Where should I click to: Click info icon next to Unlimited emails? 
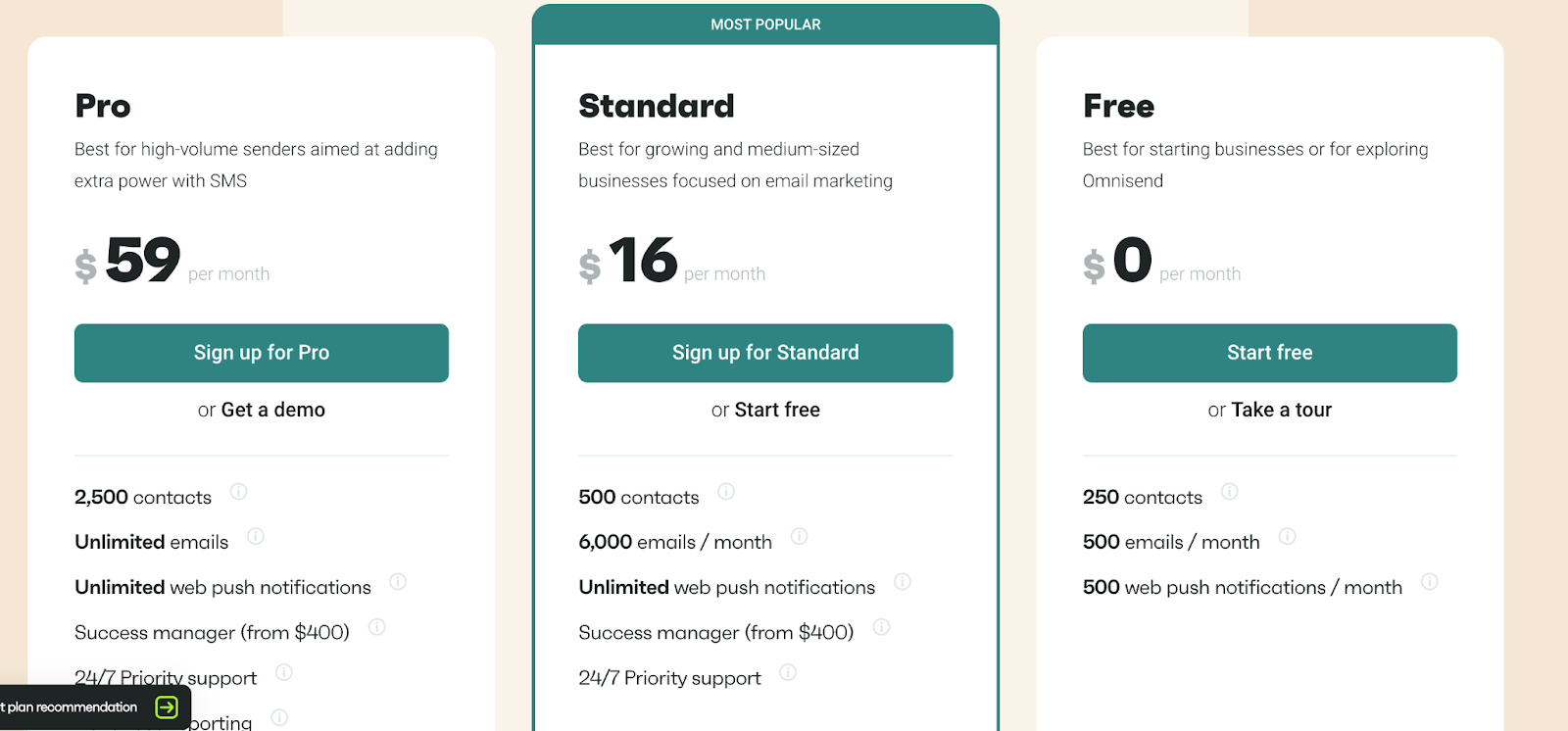click(x=256, y=536)
